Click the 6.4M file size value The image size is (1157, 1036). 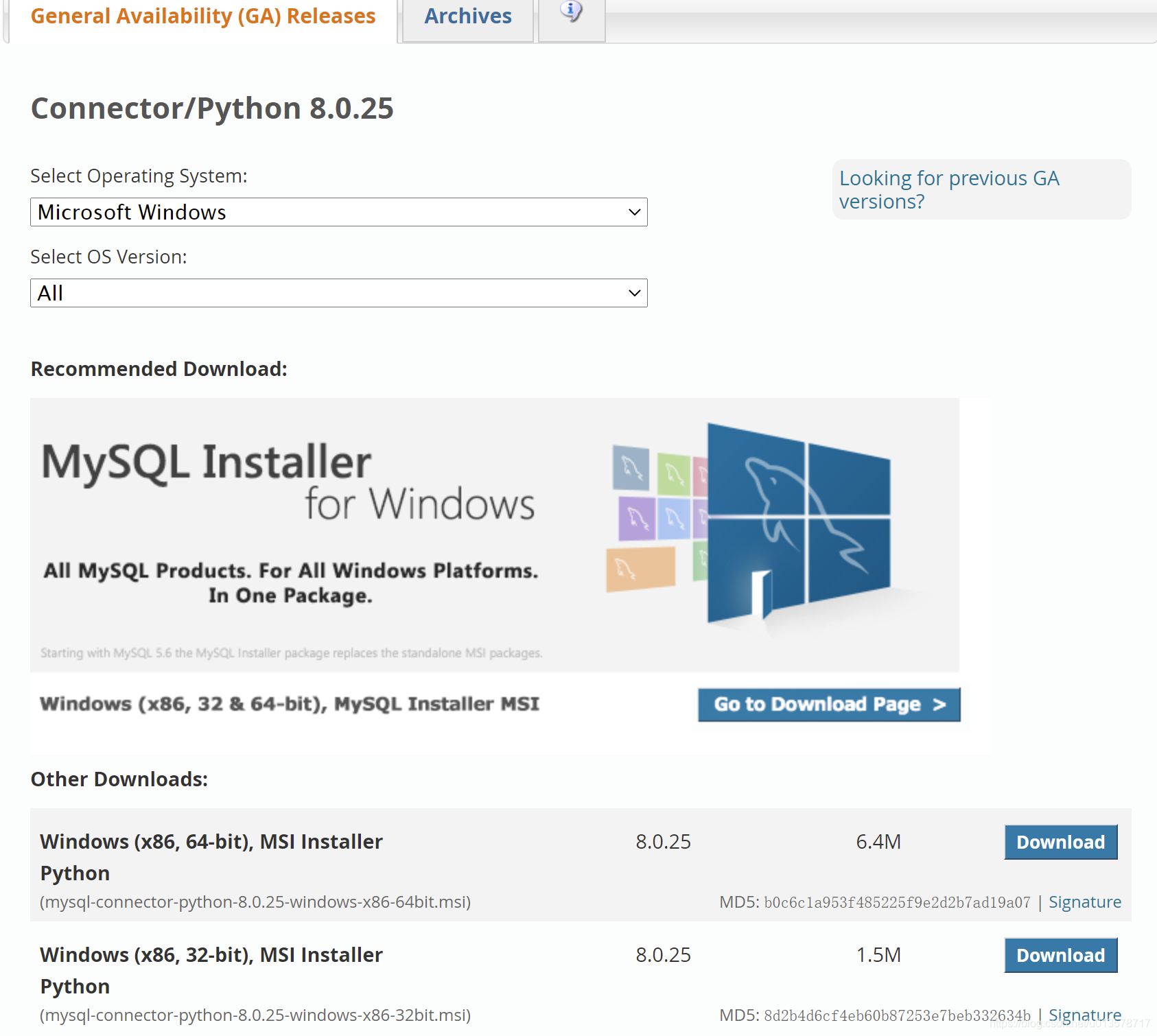(878, 842)
